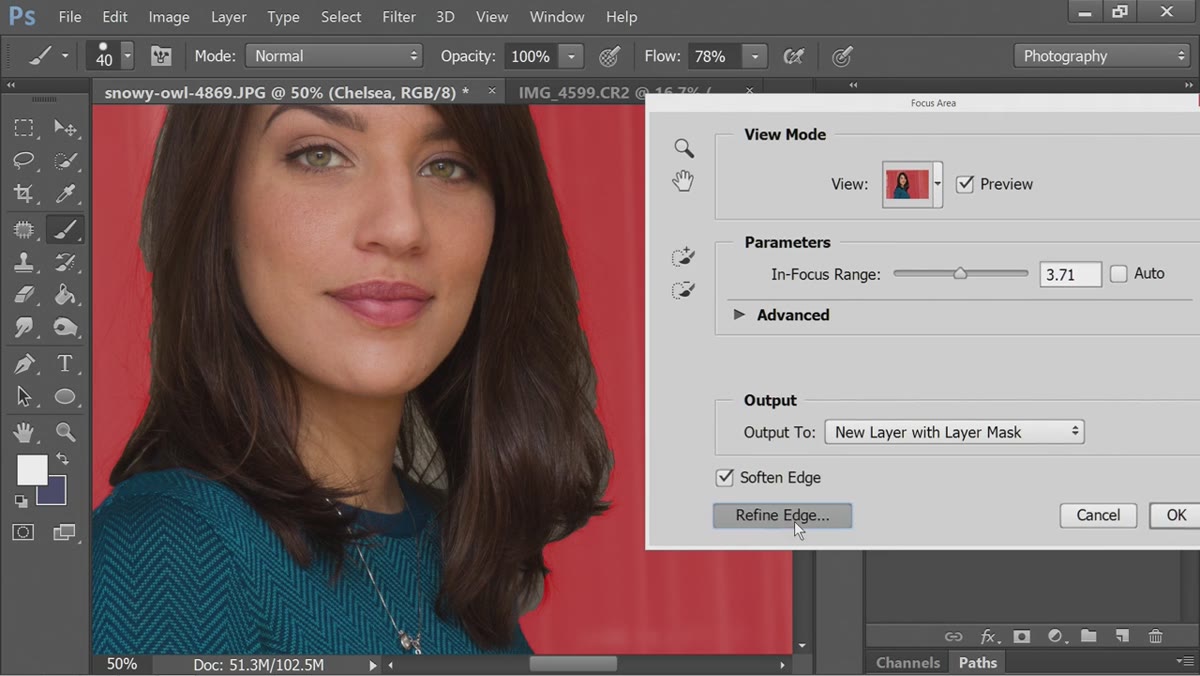The image size is (1200, 676).
Task: Swap foreground and background colors
Action: [x=62, y=458]
